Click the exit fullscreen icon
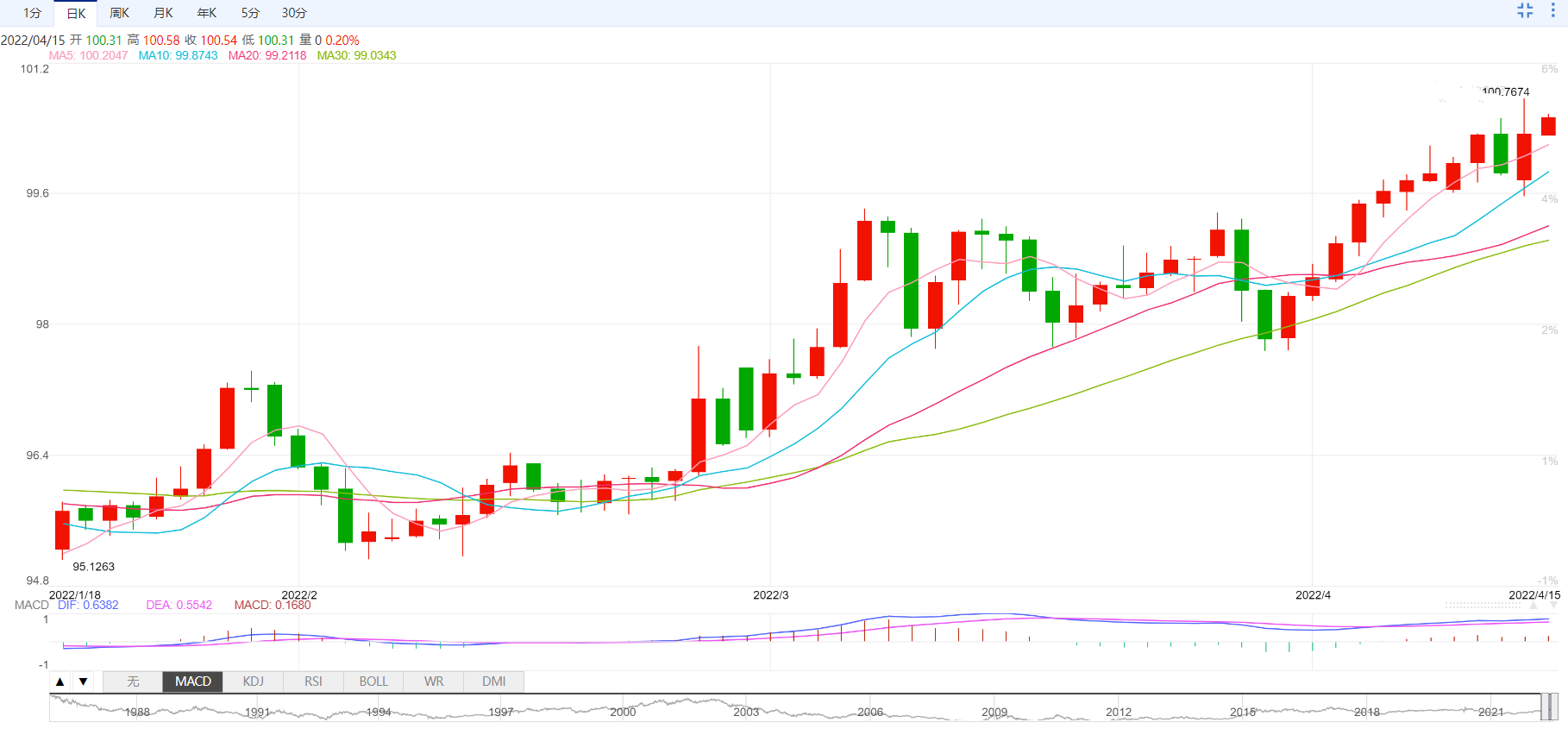1568x735 pixels. click(x=1525, y=10)
